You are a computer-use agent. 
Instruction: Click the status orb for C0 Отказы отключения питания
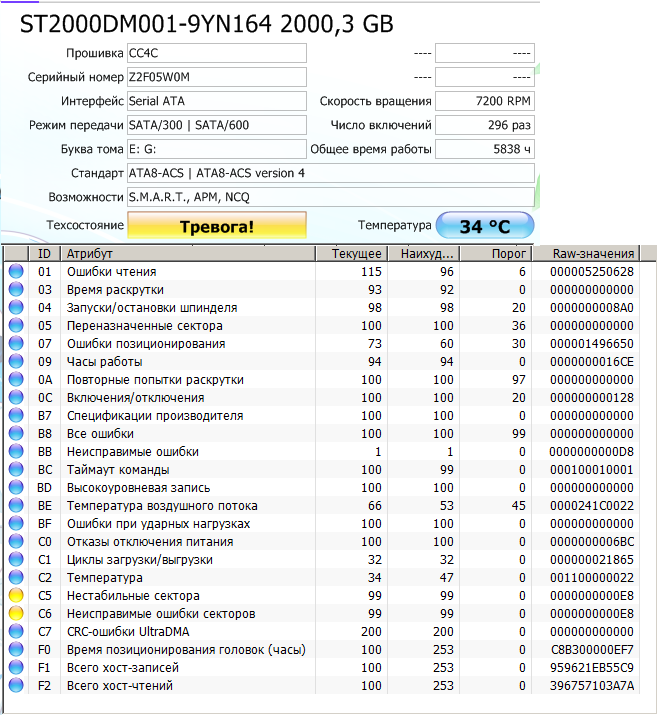point(16,542)
